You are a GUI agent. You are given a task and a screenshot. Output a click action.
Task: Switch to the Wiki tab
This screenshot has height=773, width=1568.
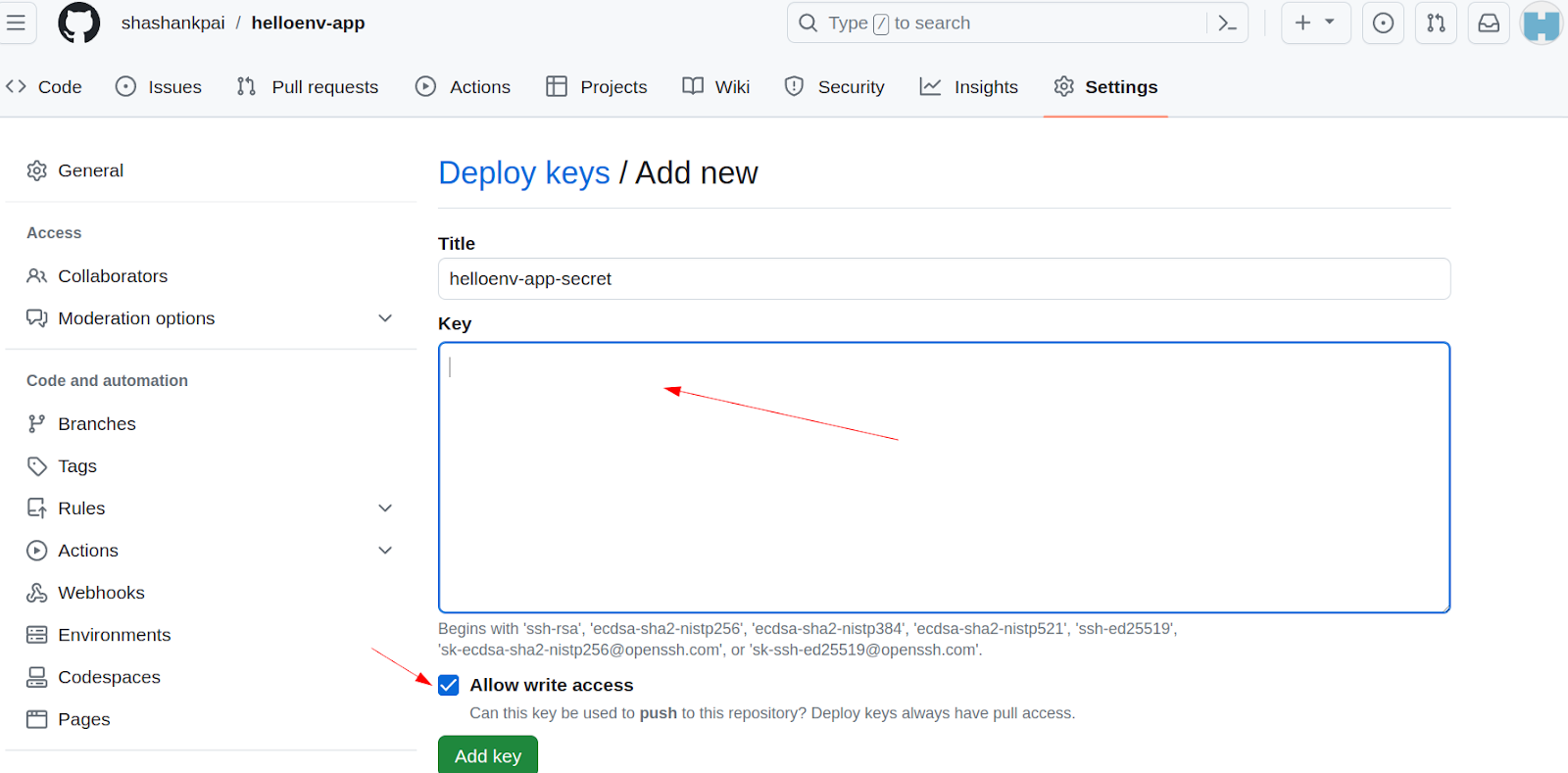point(716,86)
